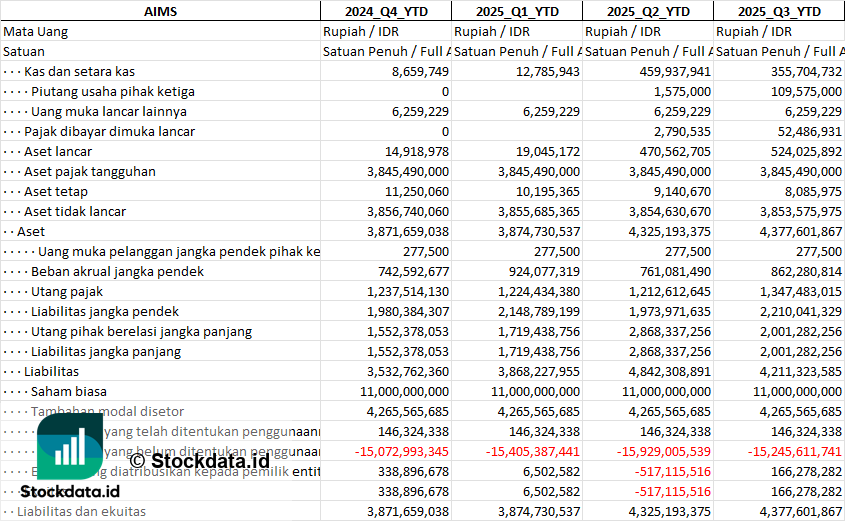This screenshot has width=845, height=521.
Task: Select the Aset pajak tangguhan row label
Action: [90, 171]
